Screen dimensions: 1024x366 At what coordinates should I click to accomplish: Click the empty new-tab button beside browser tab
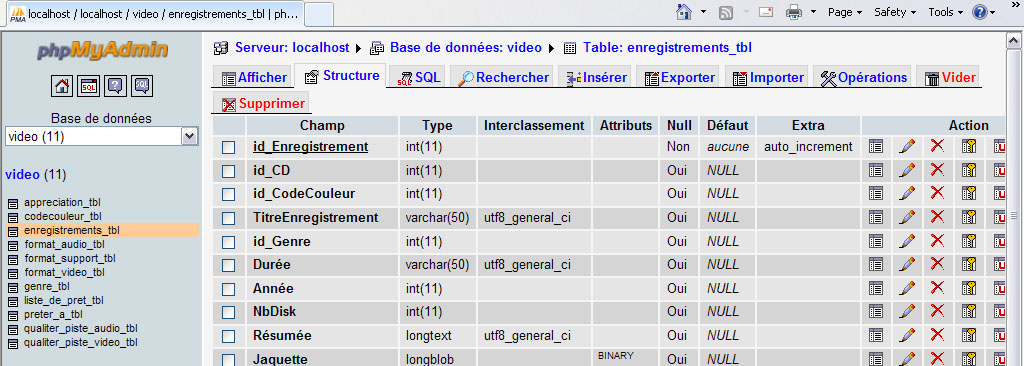point(319,14)
